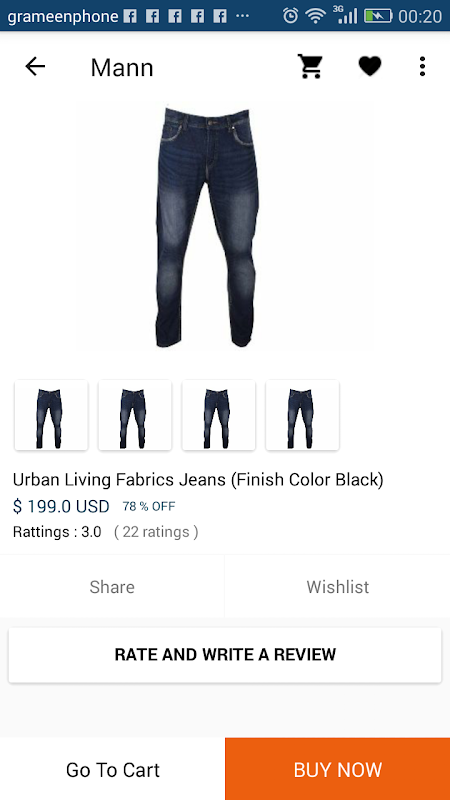Tap Go To Cart button
This screenshot has width=450, height=800.
tap(112, 769)
